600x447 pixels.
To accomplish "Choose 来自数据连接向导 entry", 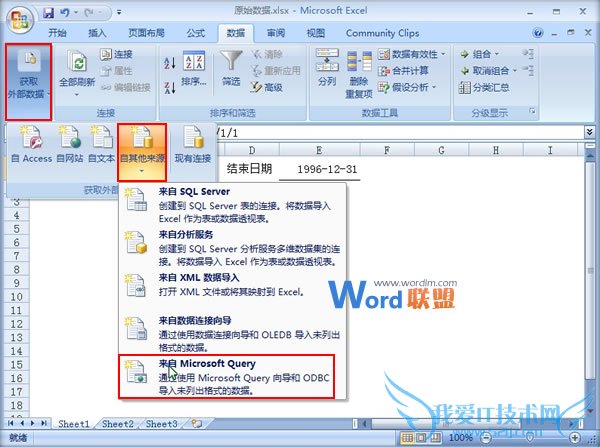I will (233, 334).
